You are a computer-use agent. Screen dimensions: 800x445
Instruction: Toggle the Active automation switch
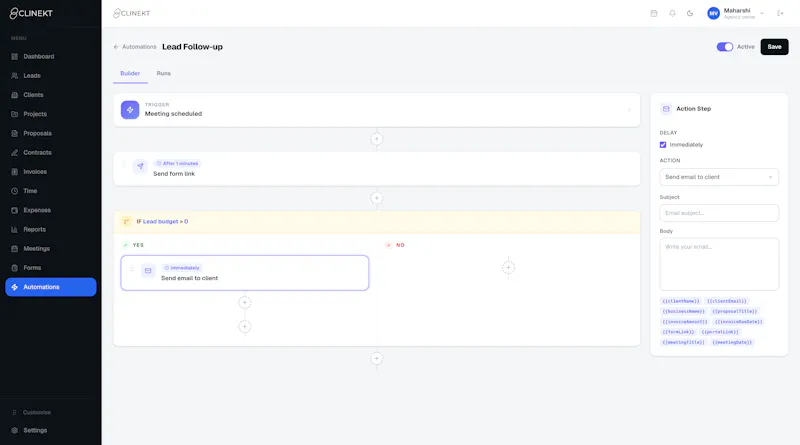click(x=724, y=47)
